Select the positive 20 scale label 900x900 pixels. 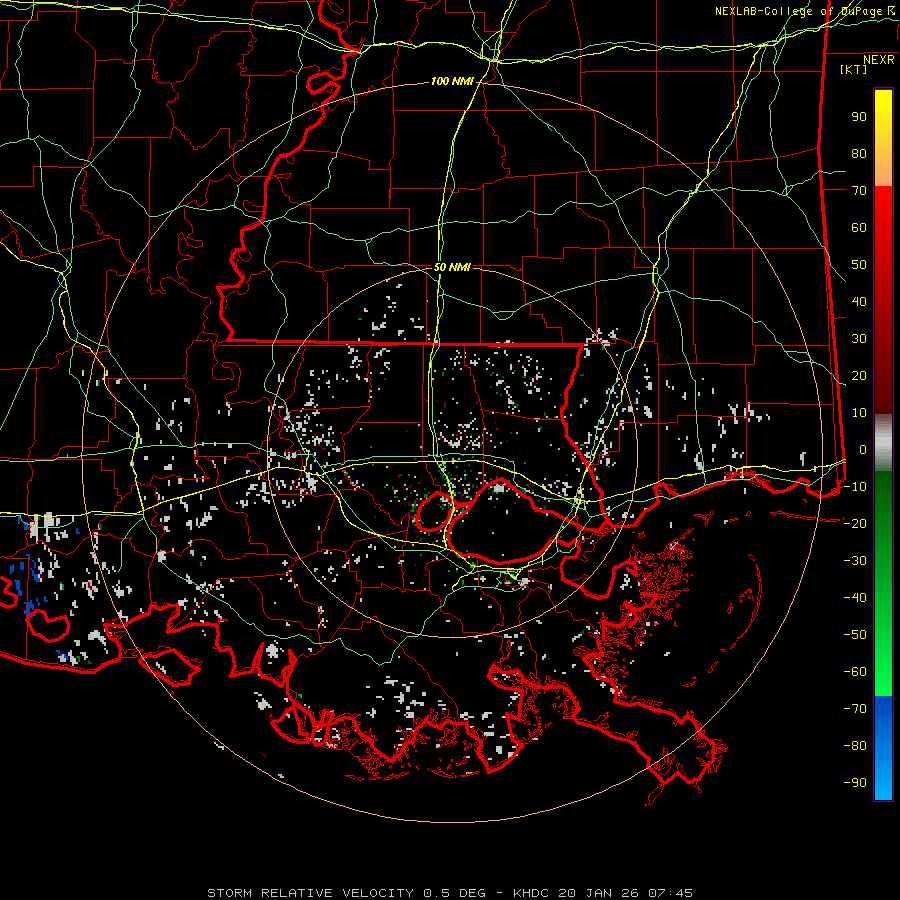(x=859, y=375)
